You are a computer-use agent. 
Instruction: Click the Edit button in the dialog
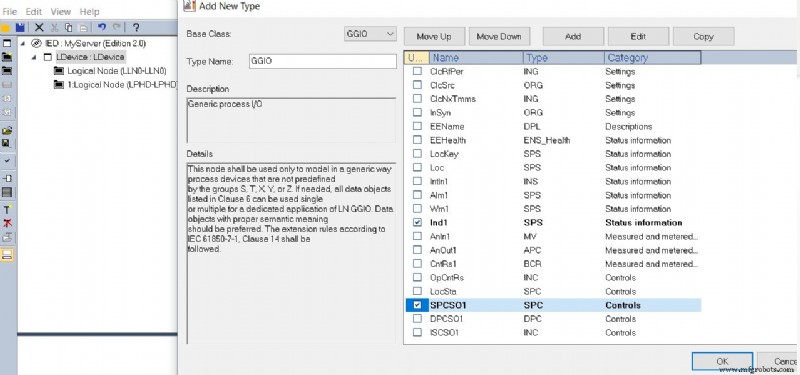638,36
